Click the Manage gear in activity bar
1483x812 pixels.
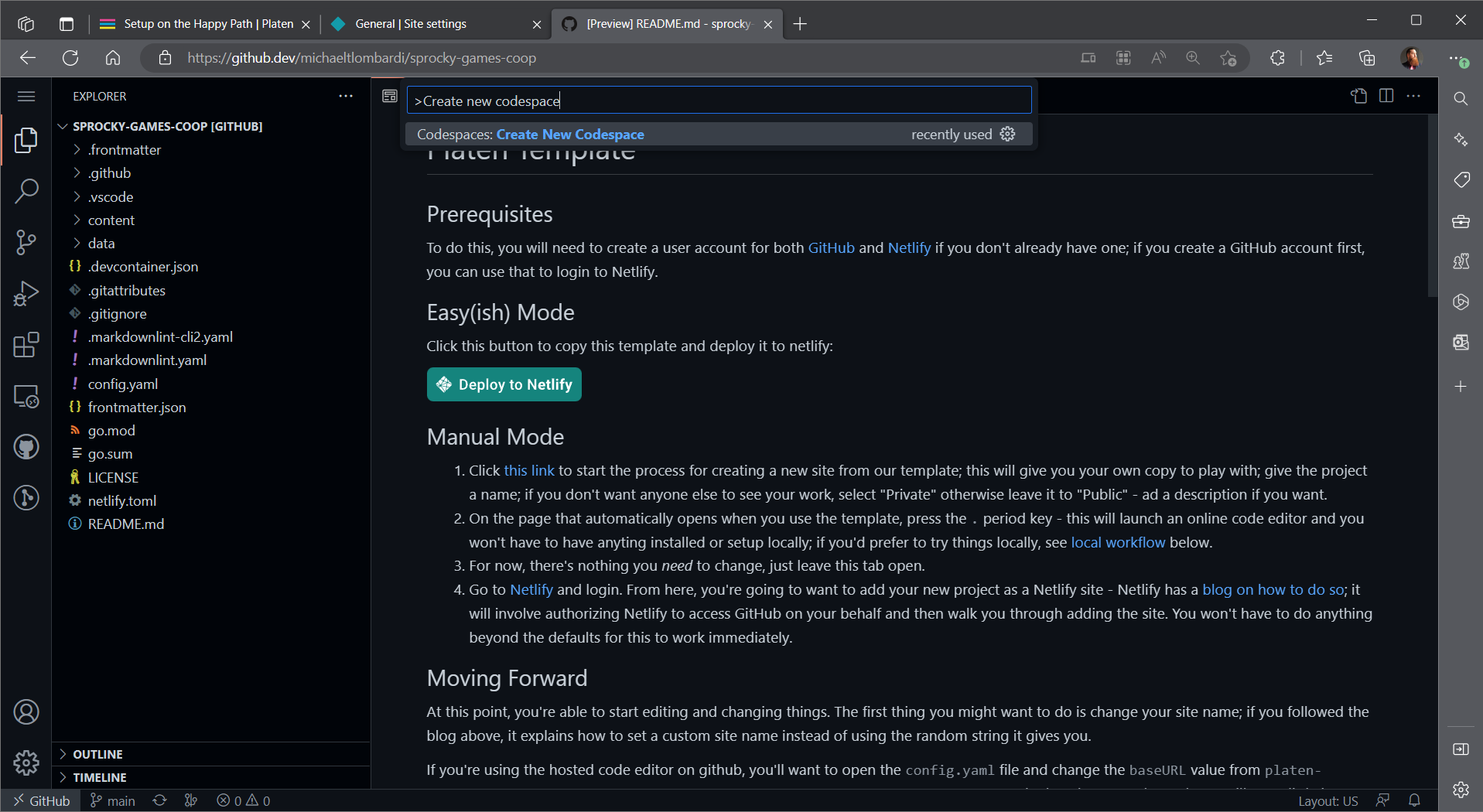(26, 763)
